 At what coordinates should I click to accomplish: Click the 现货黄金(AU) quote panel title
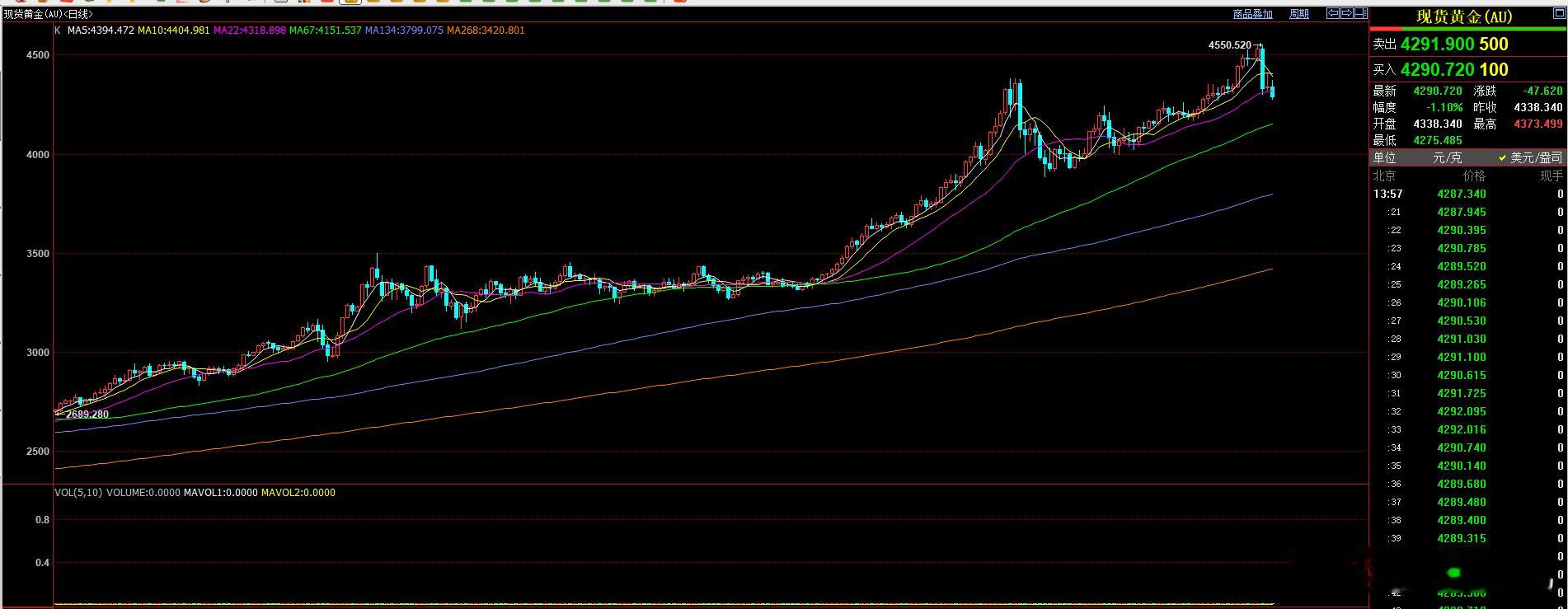pyautogui.click(x=1465, y=16)
